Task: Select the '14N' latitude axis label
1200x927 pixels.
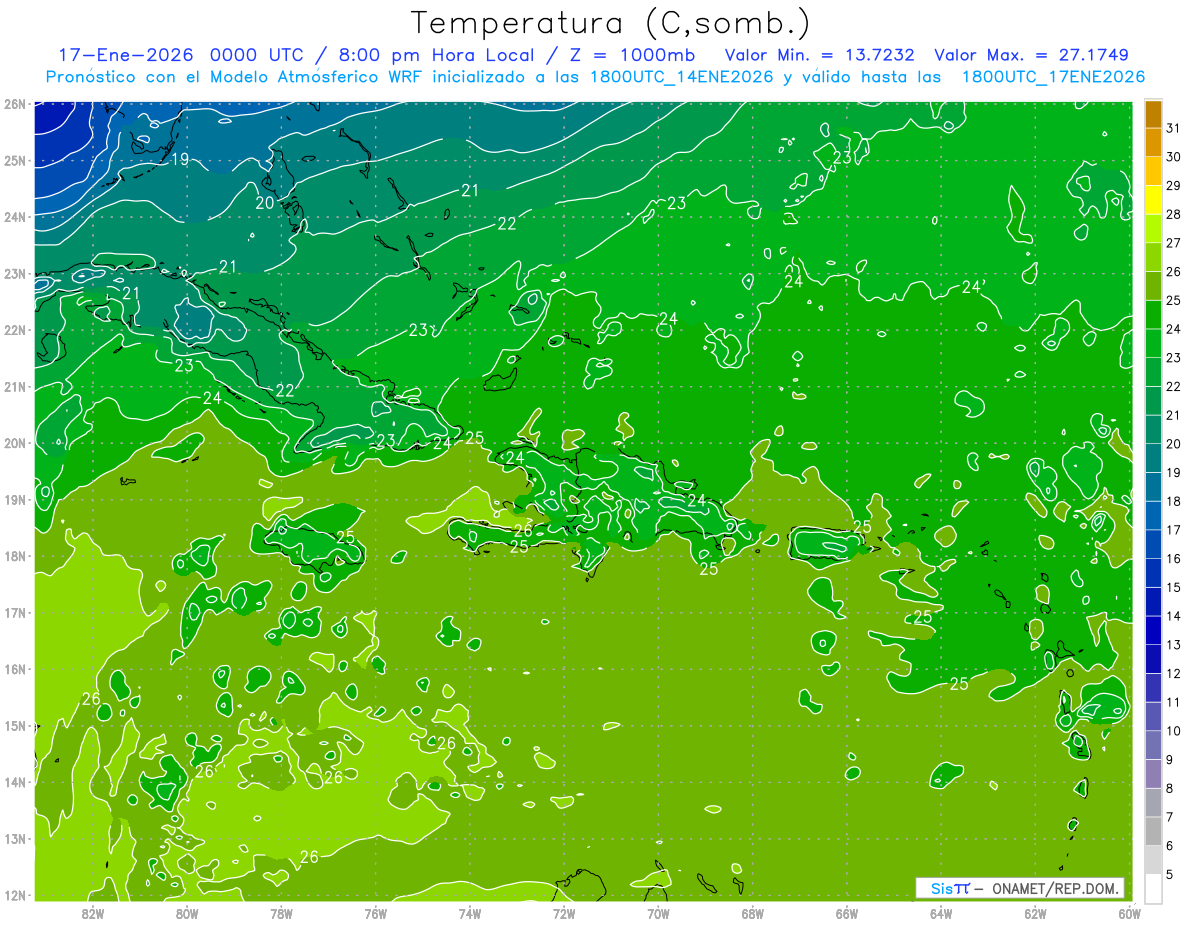Action: tap(14, 782)
